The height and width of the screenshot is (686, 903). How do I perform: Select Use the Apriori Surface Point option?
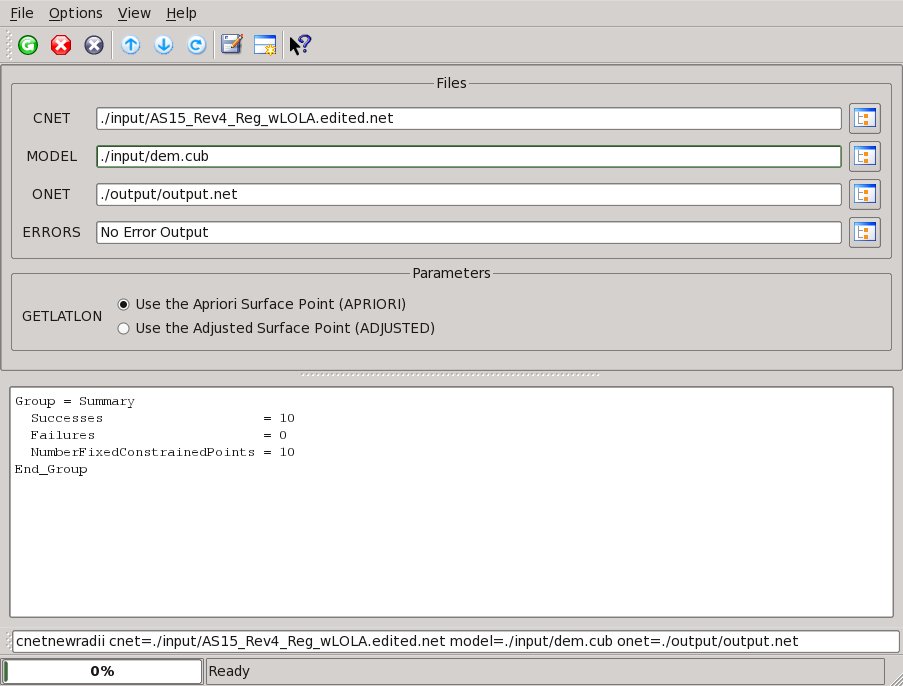[x=124, y=304]
